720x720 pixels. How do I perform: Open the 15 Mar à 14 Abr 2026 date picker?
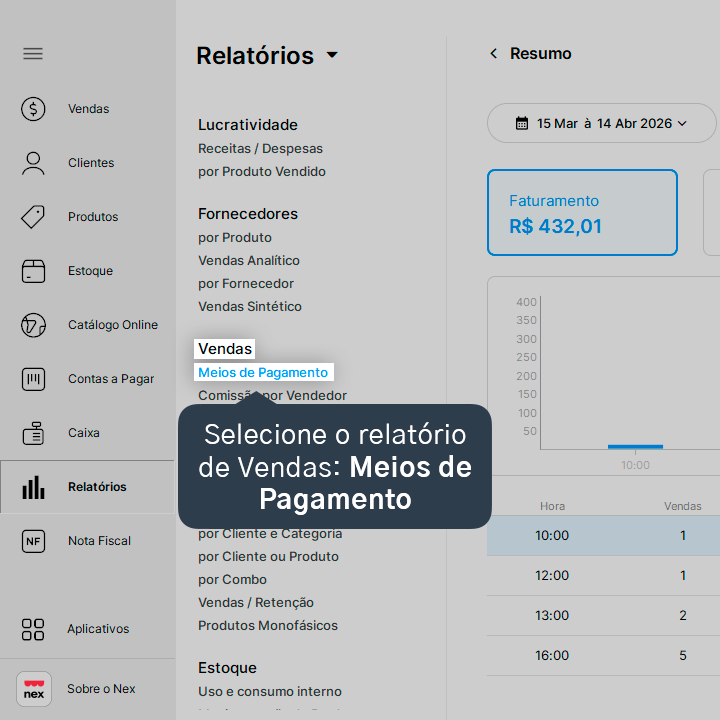point(602,123)
